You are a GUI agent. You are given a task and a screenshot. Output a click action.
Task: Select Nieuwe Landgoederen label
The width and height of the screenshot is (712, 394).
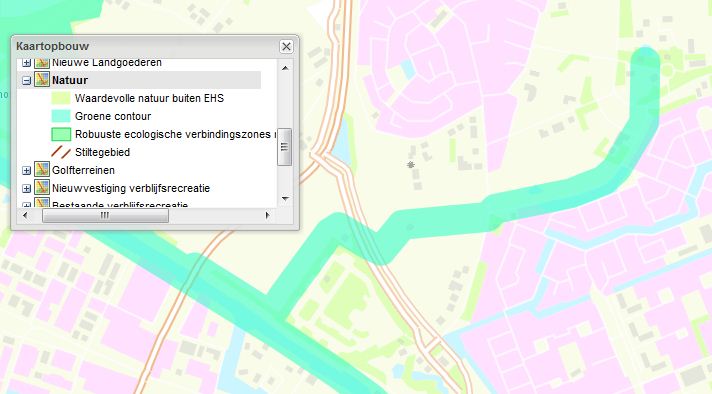(x=107, y=63)
